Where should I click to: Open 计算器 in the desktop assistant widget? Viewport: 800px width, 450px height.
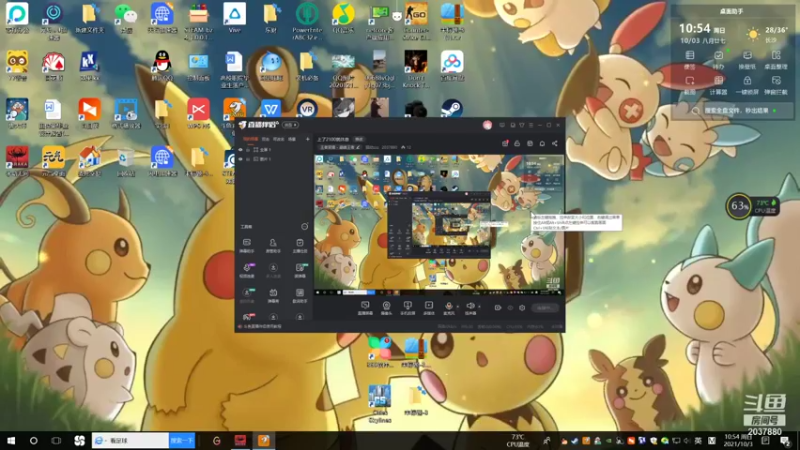[718, 85]
